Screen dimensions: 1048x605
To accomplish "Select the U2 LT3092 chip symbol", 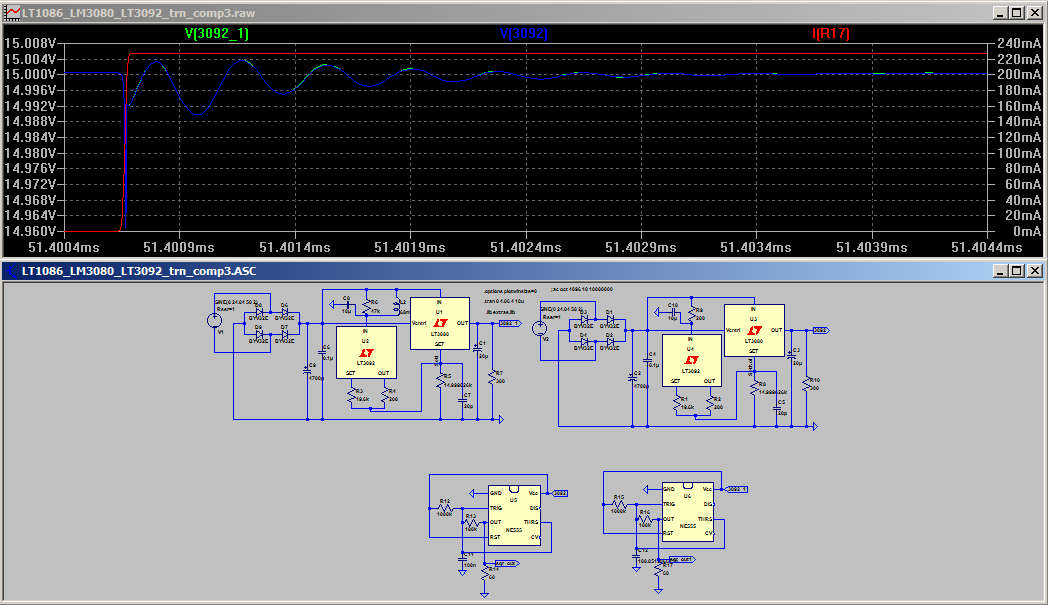I will click(366, 353).
